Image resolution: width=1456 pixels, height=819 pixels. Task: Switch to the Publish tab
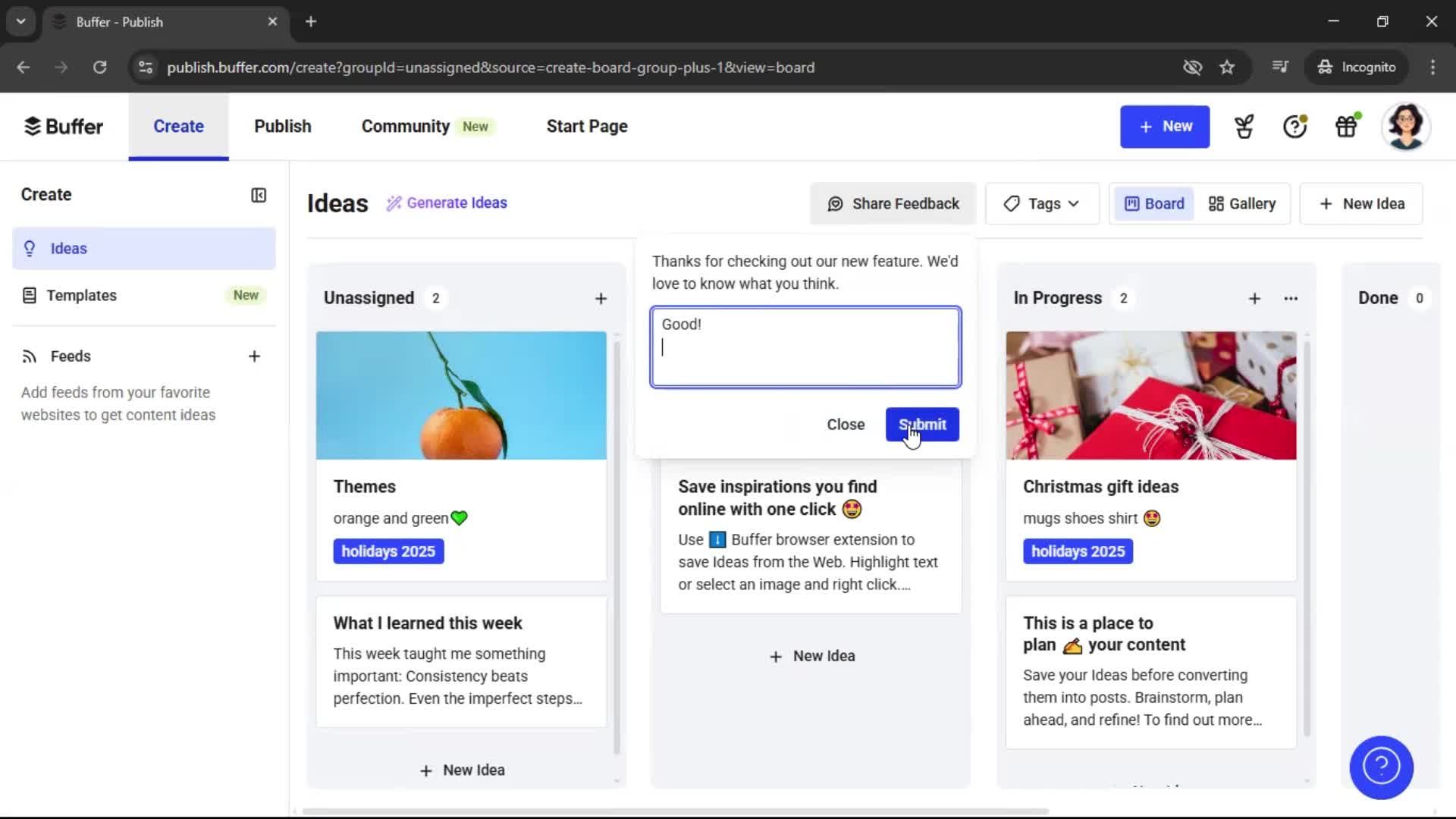[x=281, y=126]
